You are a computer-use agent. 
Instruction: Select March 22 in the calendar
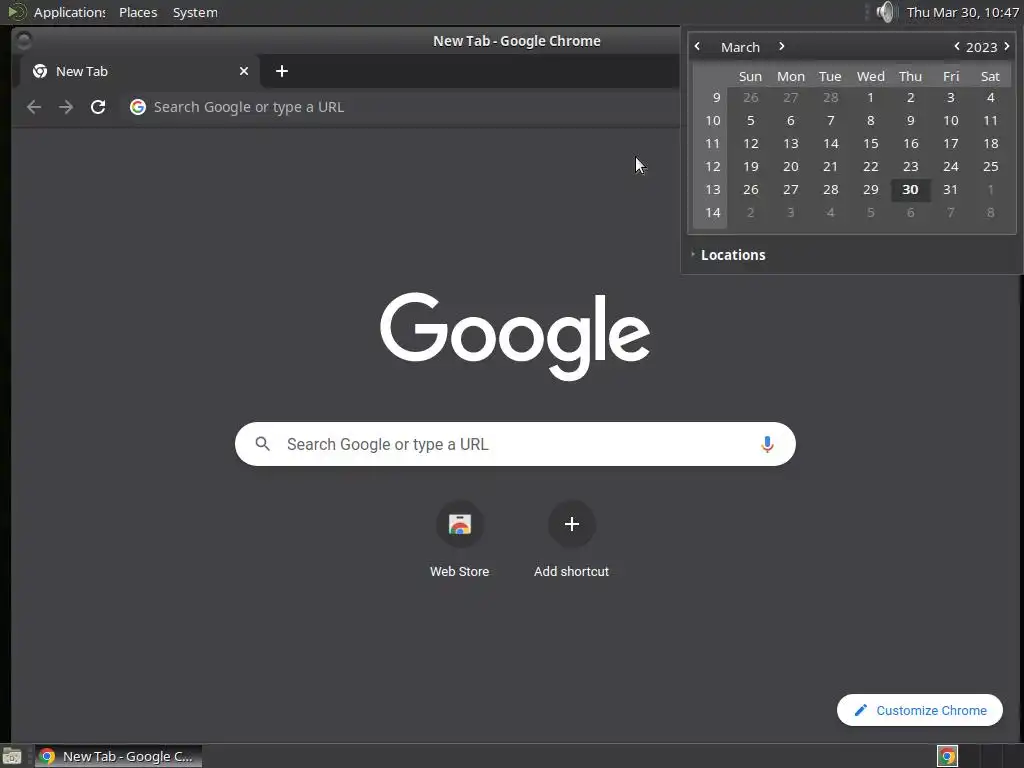(x=871, y=167)
